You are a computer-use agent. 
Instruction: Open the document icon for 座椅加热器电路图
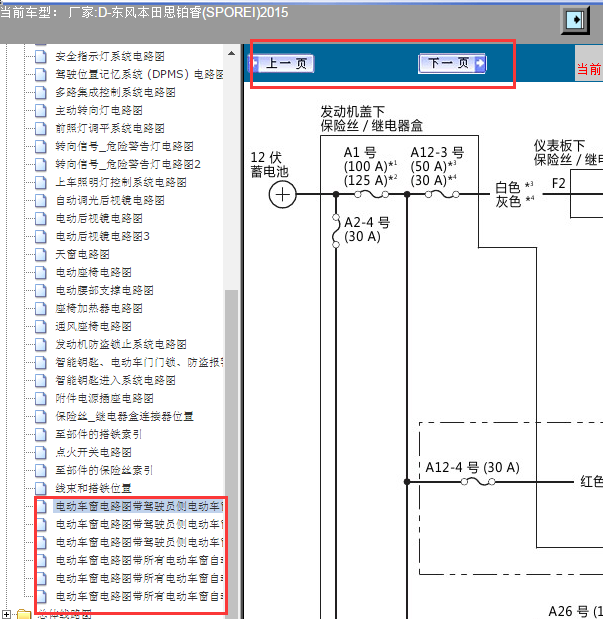(x=41, y=308)
